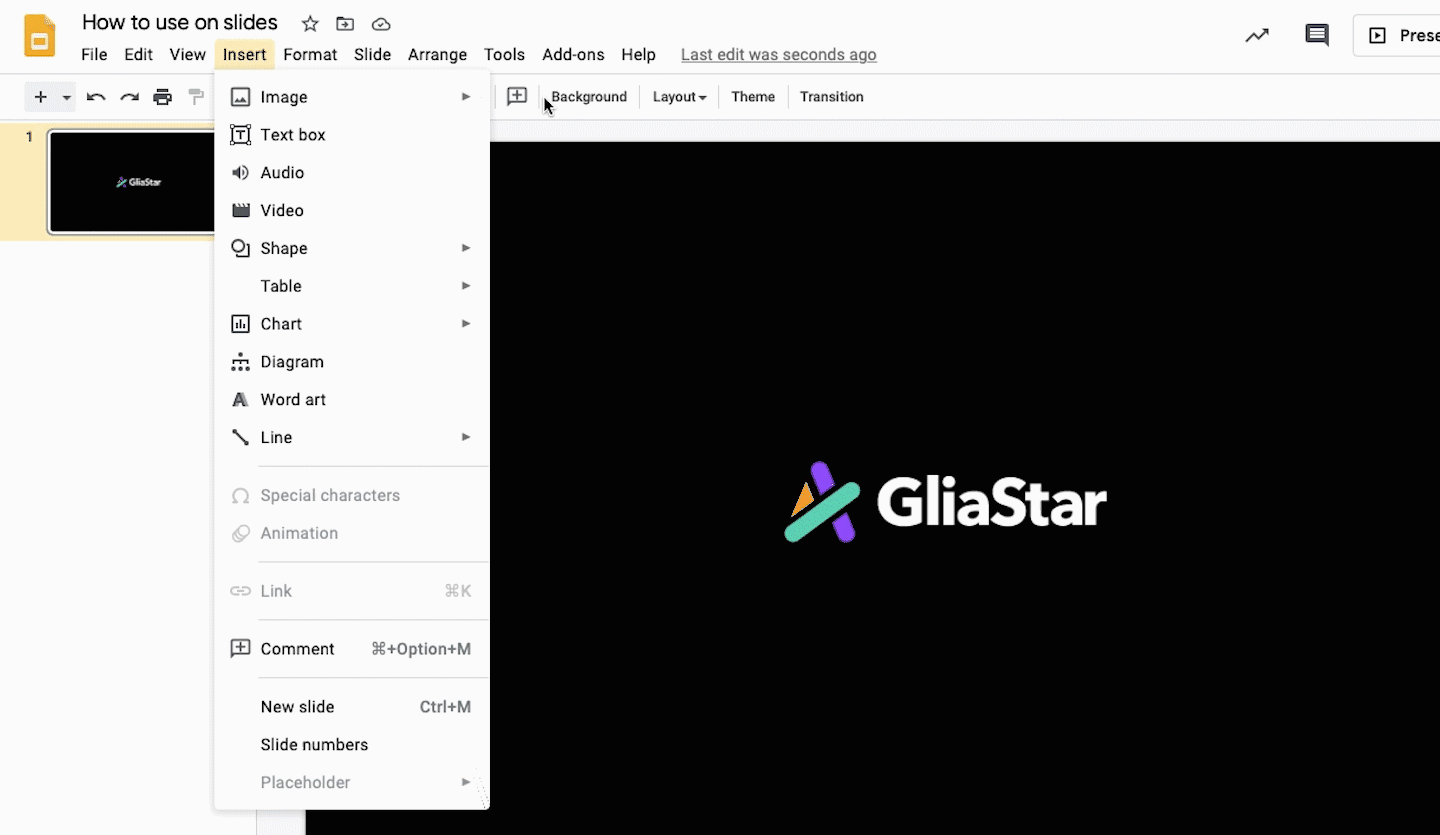The image size is (1440, 835).
Task: Open the Format menu
Action: point(310,55)
